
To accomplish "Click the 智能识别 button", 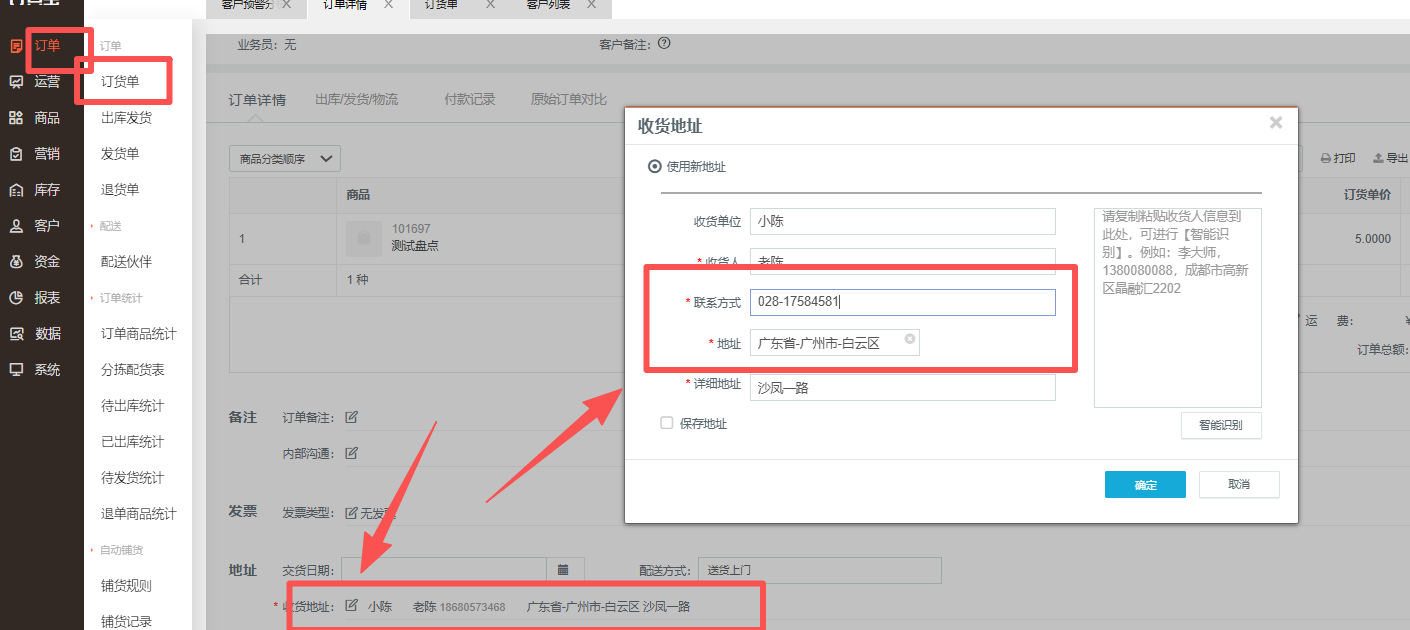I will coord(1221,425).
